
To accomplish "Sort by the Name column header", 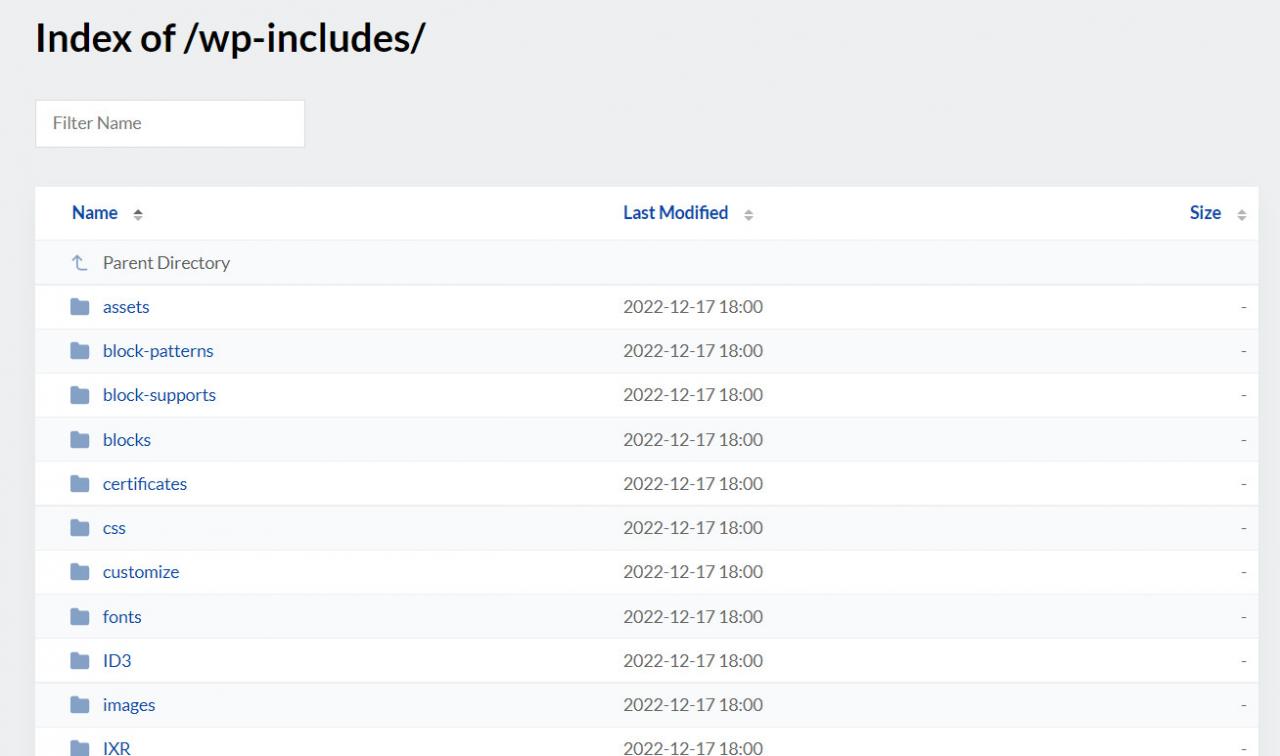I will (95, 213).
